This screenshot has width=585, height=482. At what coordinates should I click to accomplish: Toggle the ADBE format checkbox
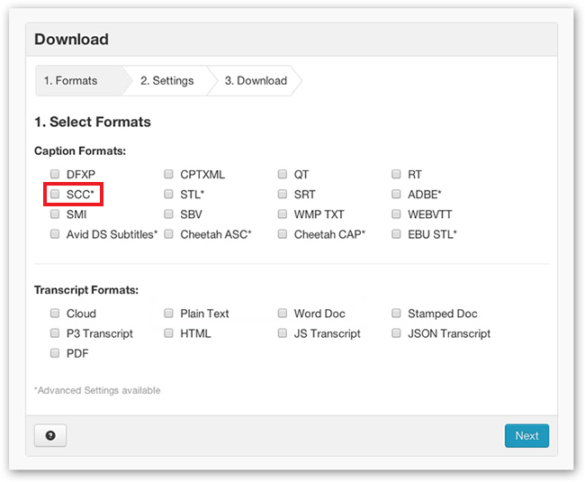(x=396, y=194)
